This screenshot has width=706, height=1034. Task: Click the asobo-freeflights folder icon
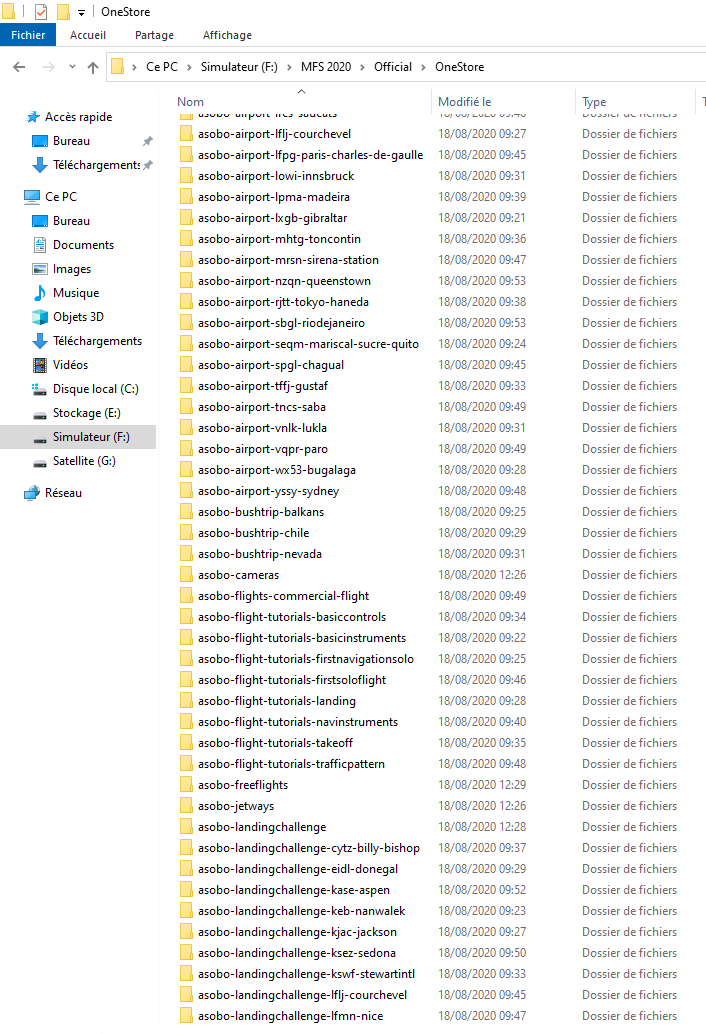[x=187, y=785]
